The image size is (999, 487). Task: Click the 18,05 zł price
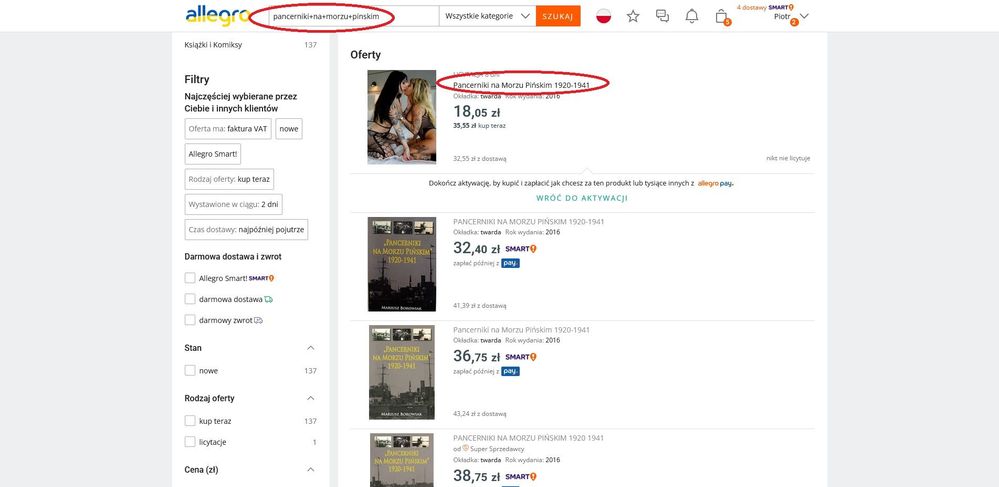tap(477, 112)
